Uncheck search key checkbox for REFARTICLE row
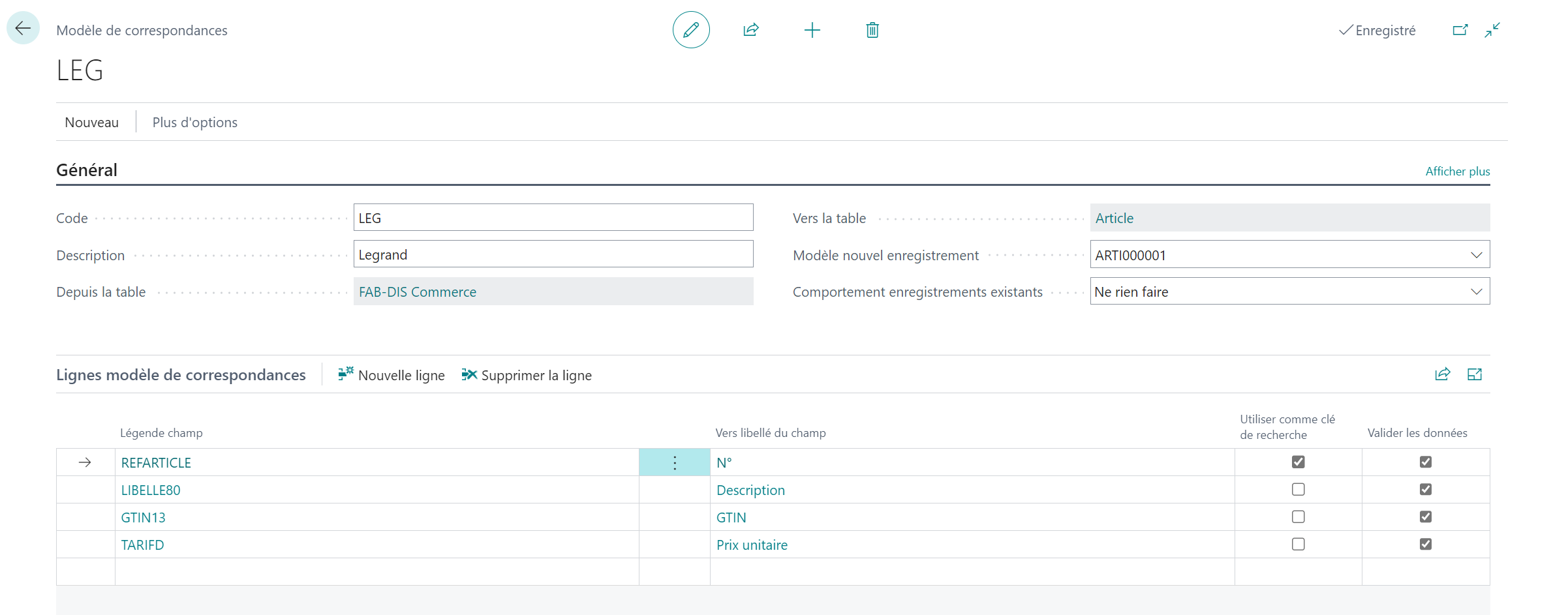Image resolution: width=1568 pixels, height=615 pixels. point(1298,462)
